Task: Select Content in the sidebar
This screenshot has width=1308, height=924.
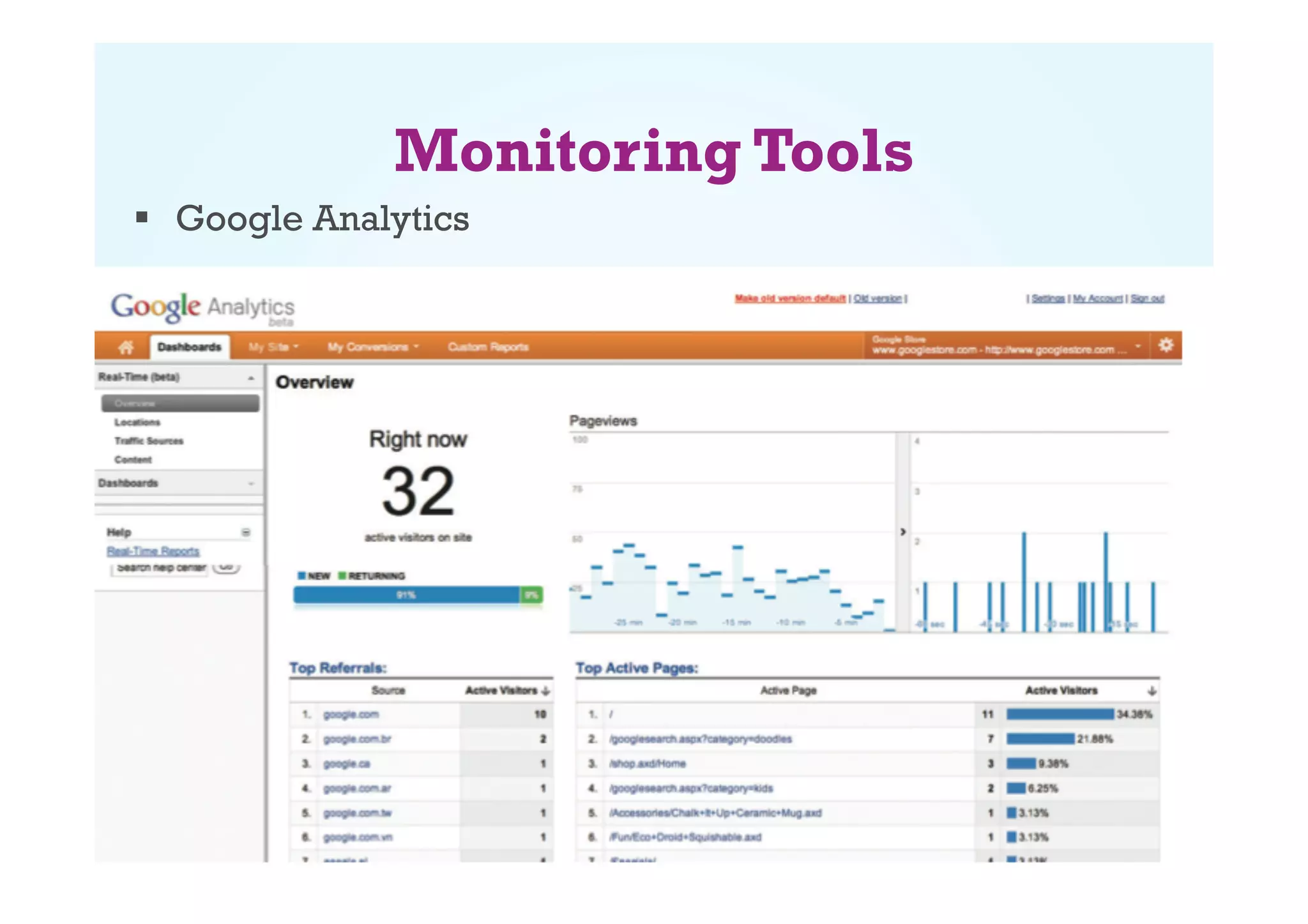Action: (133, 459)
